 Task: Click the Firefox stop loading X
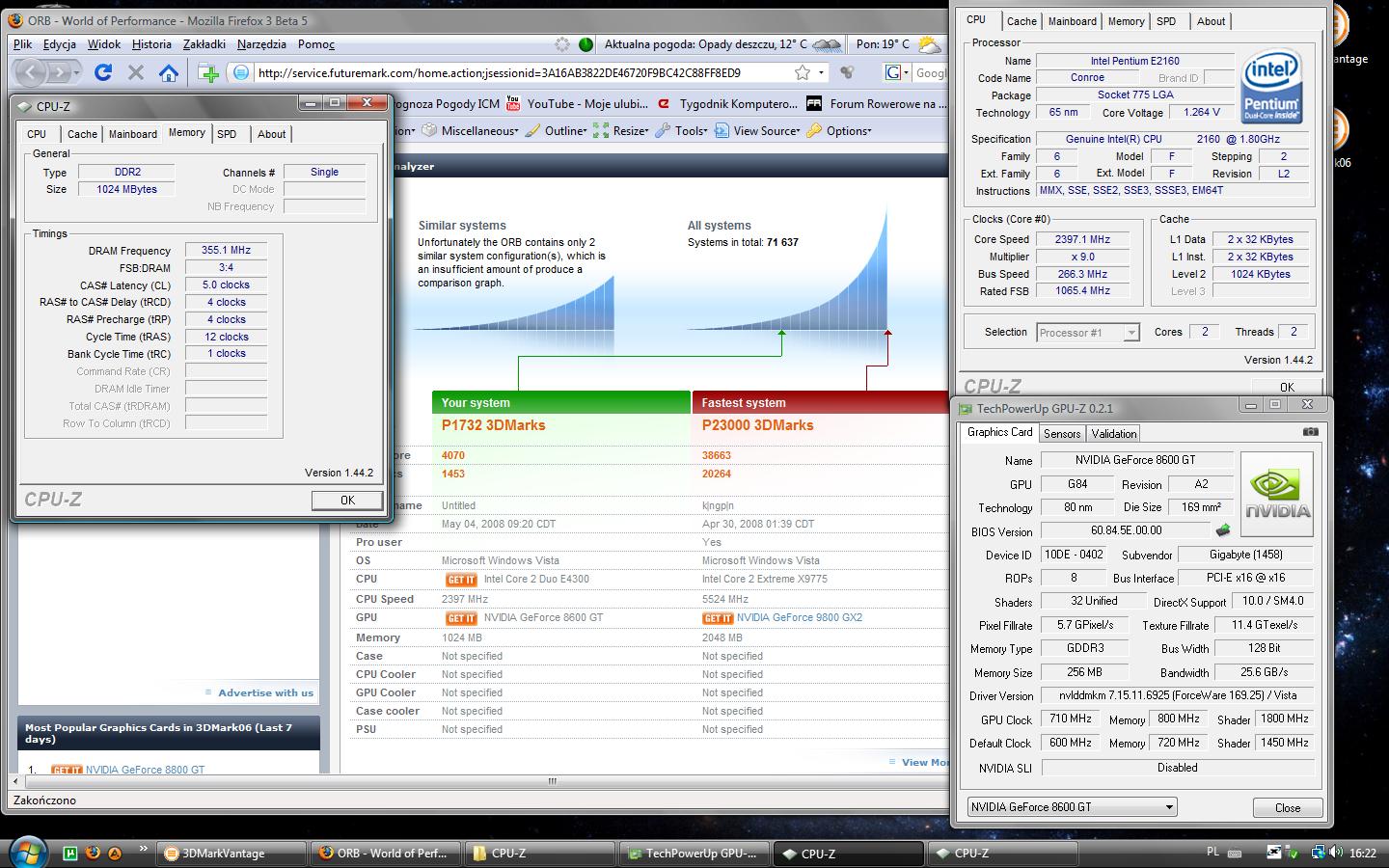tap(136, 72)
